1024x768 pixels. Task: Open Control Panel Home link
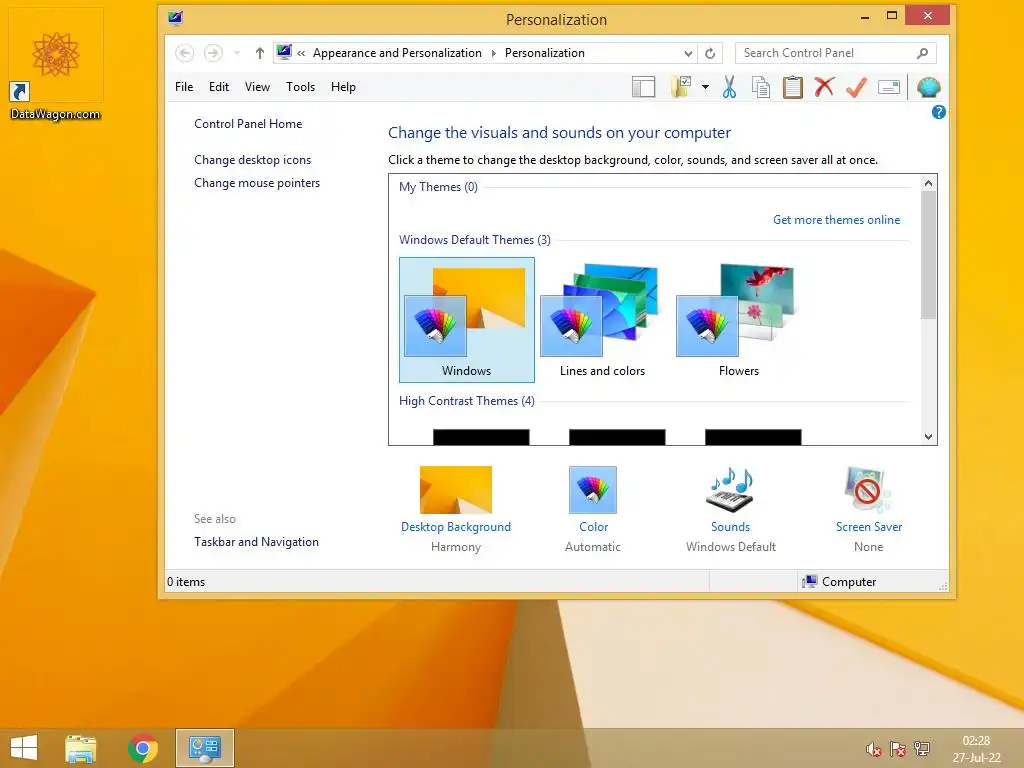(248, 124)
